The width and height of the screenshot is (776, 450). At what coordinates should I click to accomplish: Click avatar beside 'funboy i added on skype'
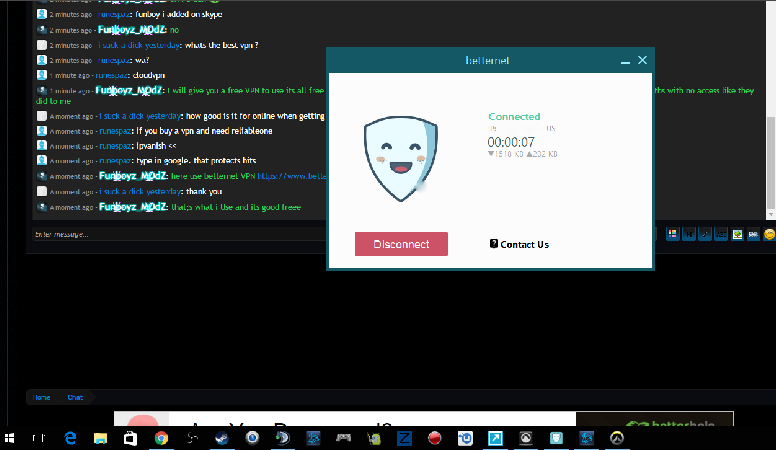(x=42, y=14)
